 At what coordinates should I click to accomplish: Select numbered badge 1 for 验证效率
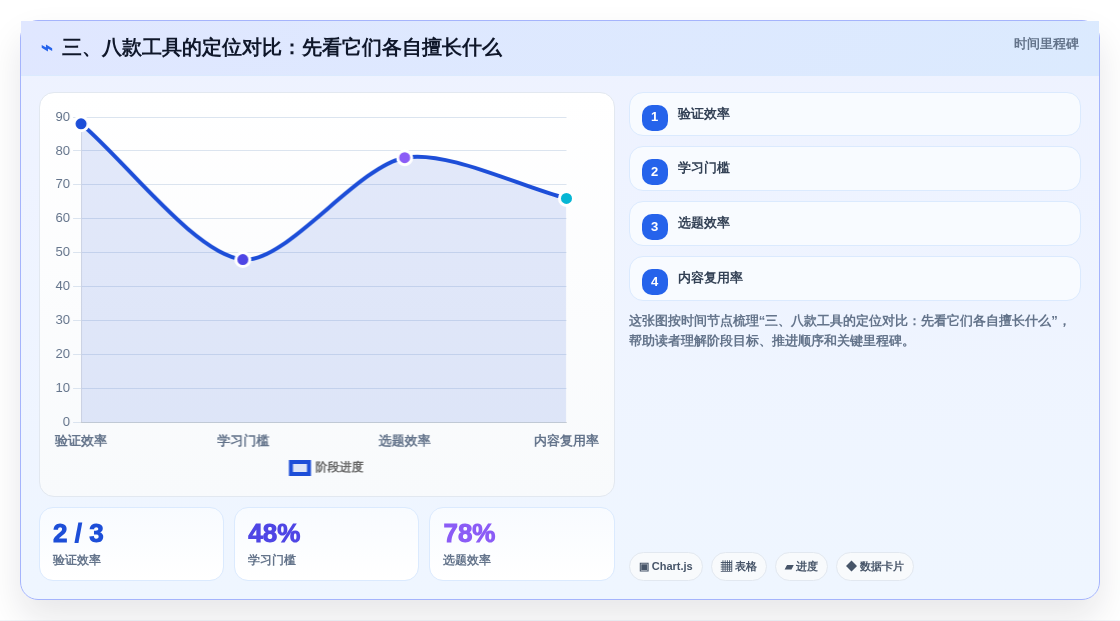(x=654, y=117)
